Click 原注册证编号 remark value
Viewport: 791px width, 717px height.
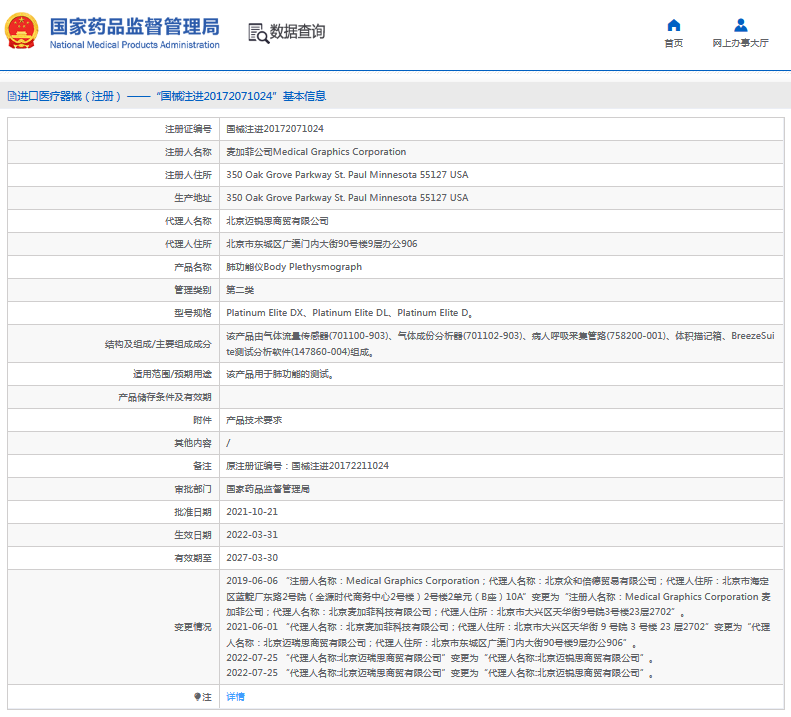(307, 466)
